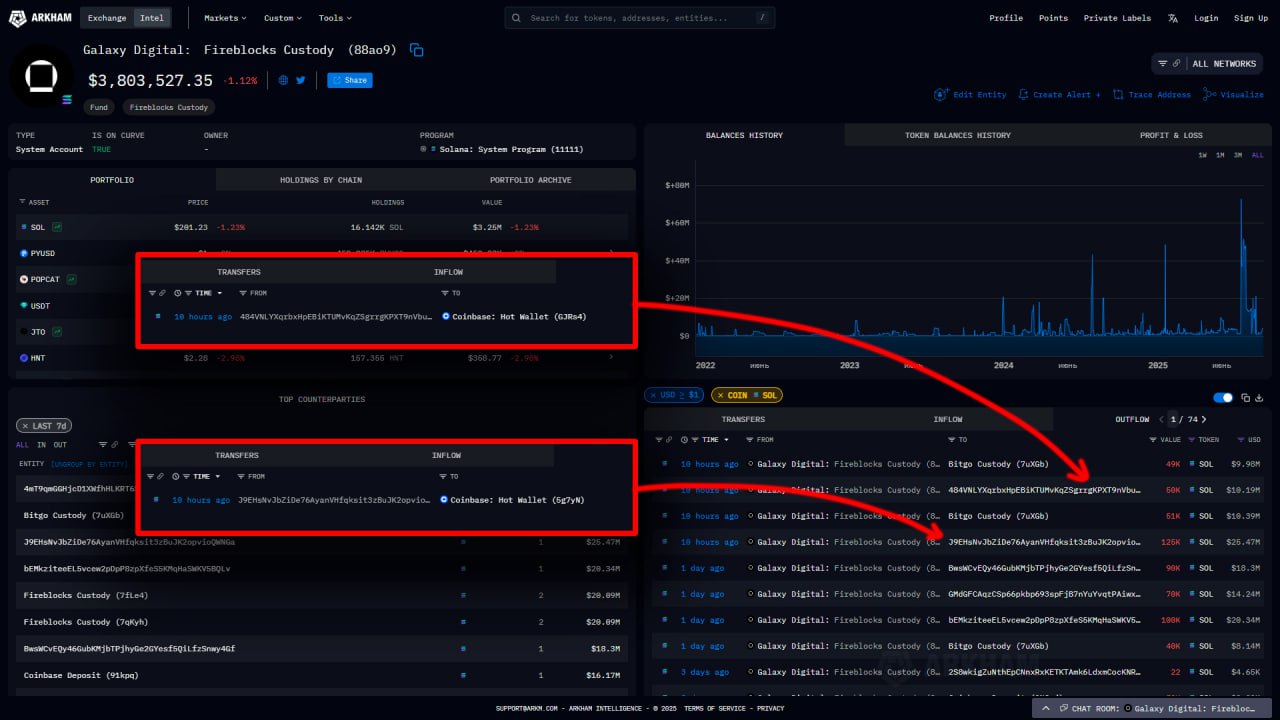Click the ASSET column filter icon

22,202
